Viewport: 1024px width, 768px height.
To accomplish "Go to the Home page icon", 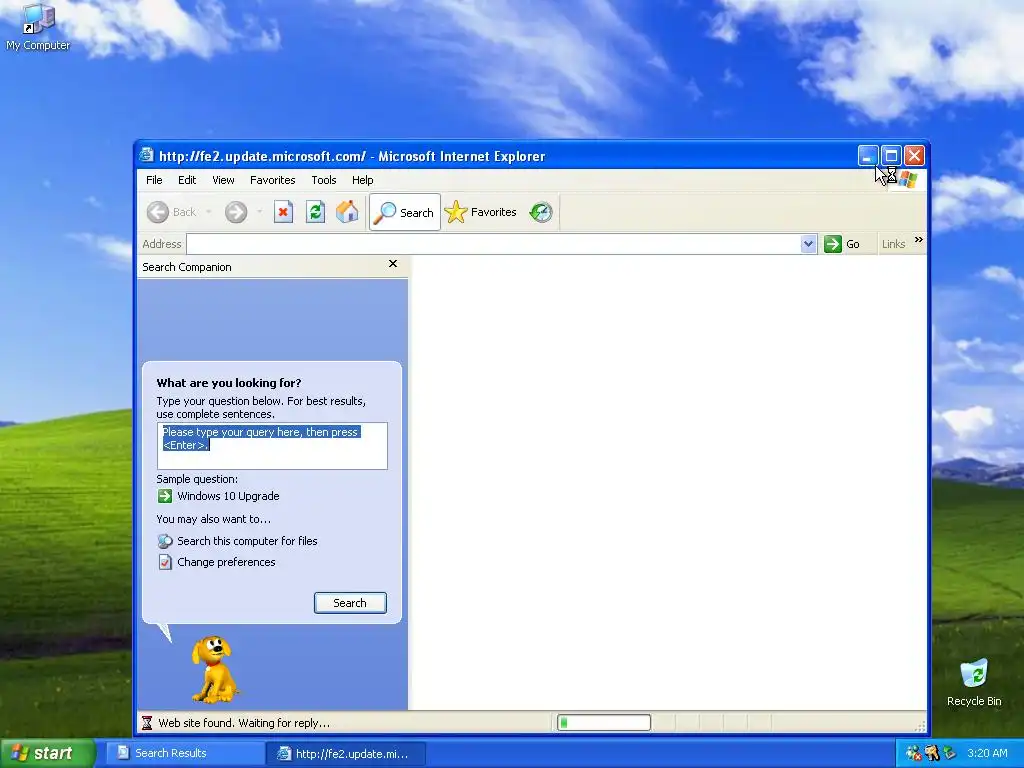I will pos(347,212).
